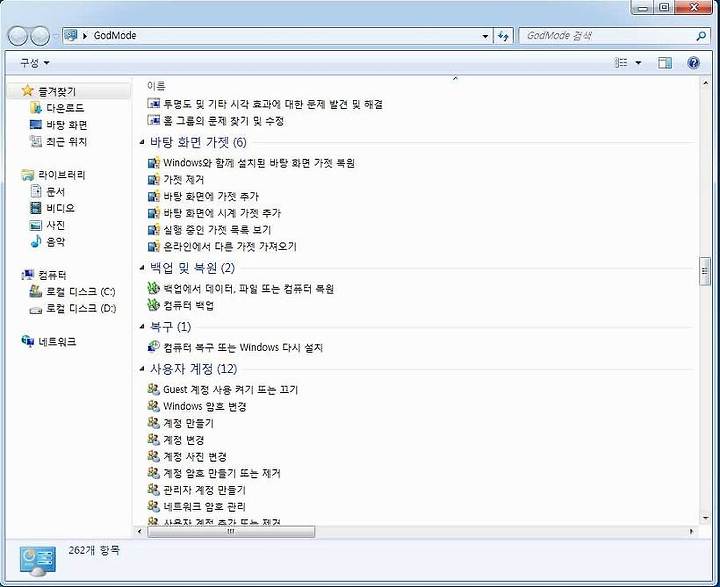Select 계정 암호 만들기 또는 제거
The image size is (720, 587).
coord(222,473)
